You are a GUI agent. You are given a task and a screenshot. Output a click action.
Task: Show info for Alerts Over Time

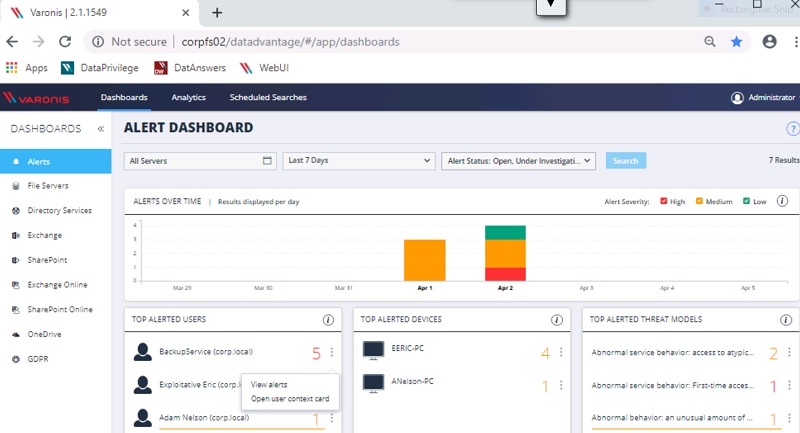pyautogui.click(x=782, y=201)
